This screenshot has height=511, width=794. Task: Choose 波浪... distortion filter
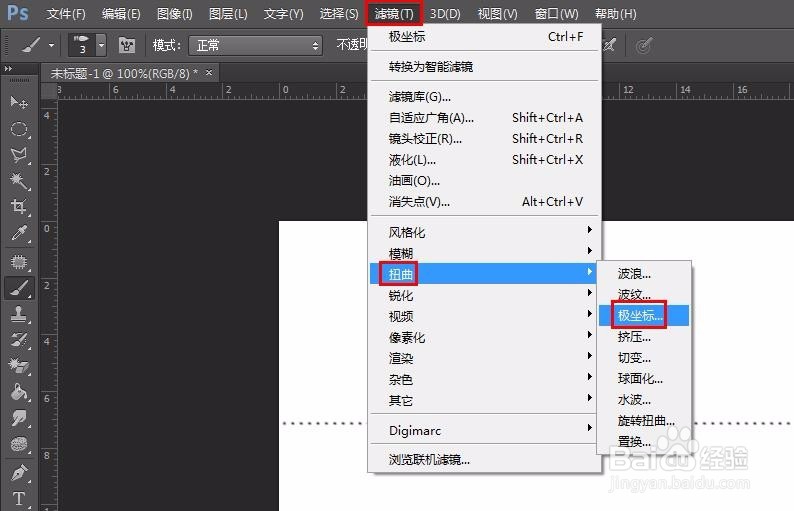pyautogui.click(x=644, y=274)
